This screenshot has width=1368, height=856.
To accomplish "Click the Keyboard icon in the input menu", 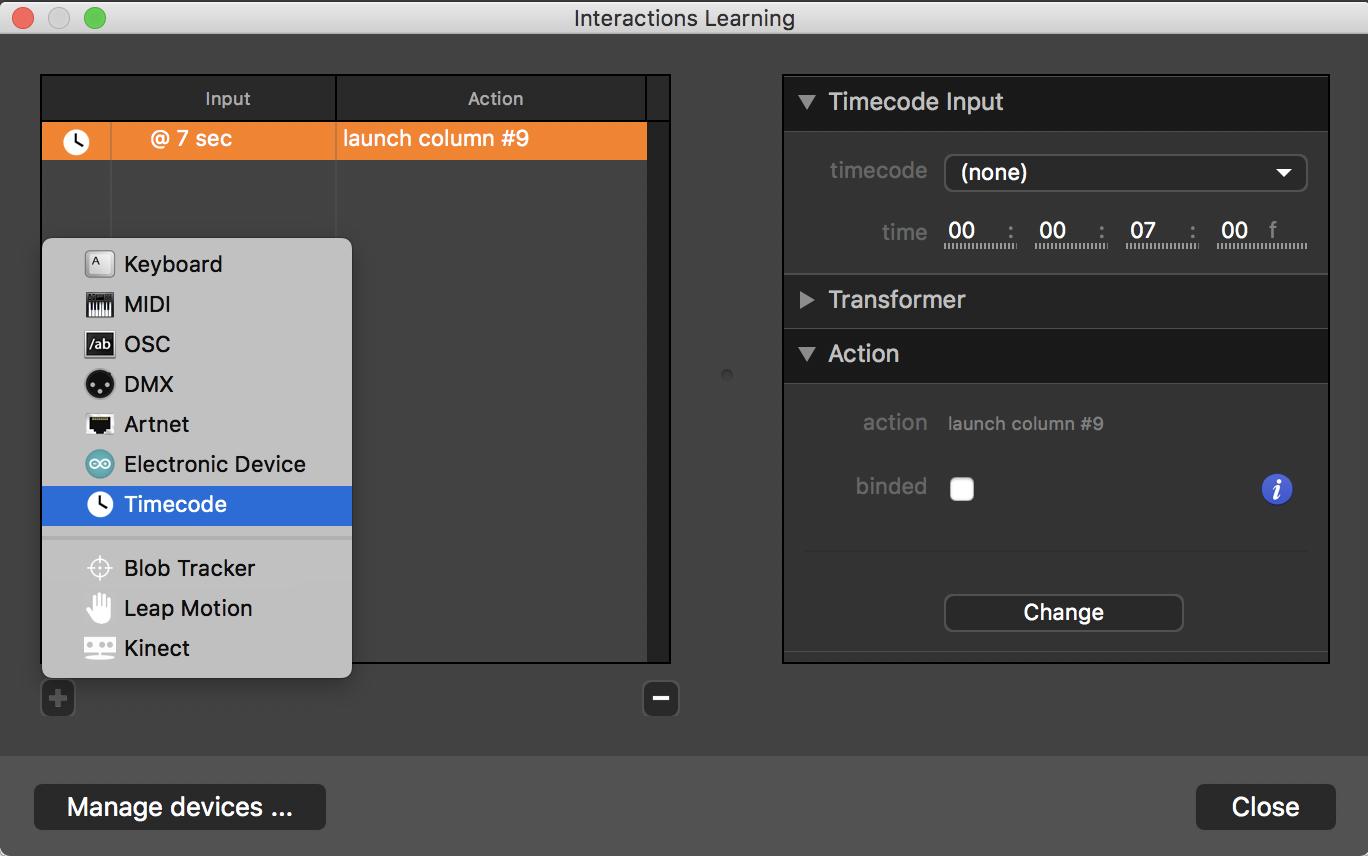I will [x=99, y=264].
